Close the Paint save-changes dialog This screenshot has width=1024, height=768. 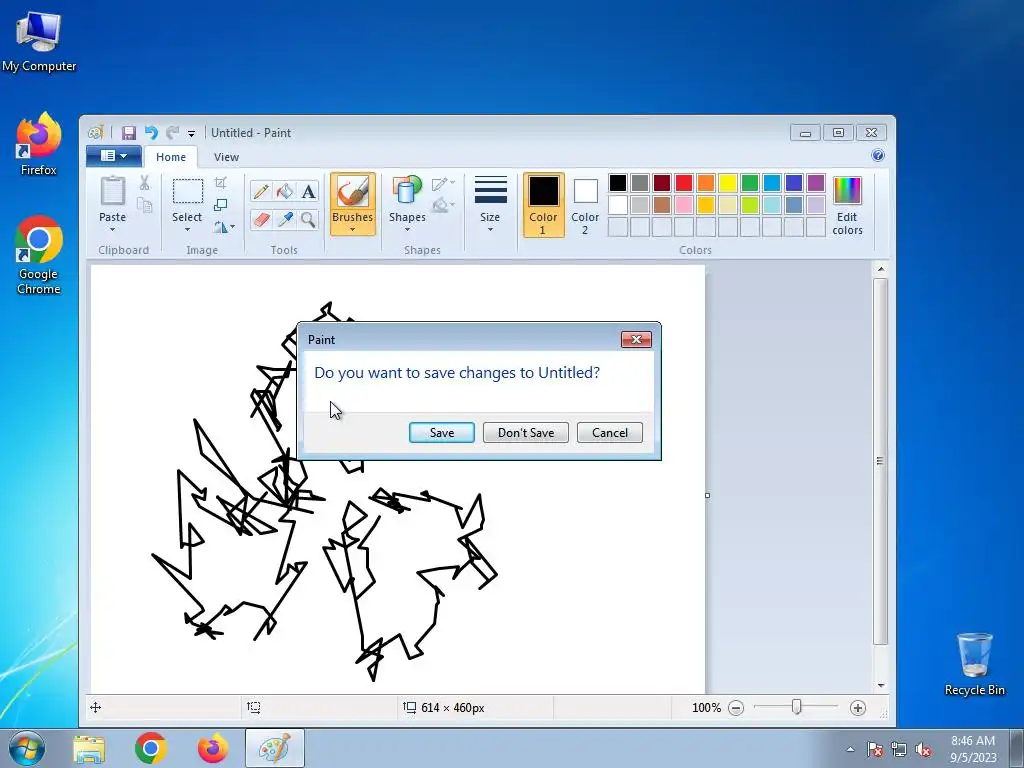(x=636, y=340)
